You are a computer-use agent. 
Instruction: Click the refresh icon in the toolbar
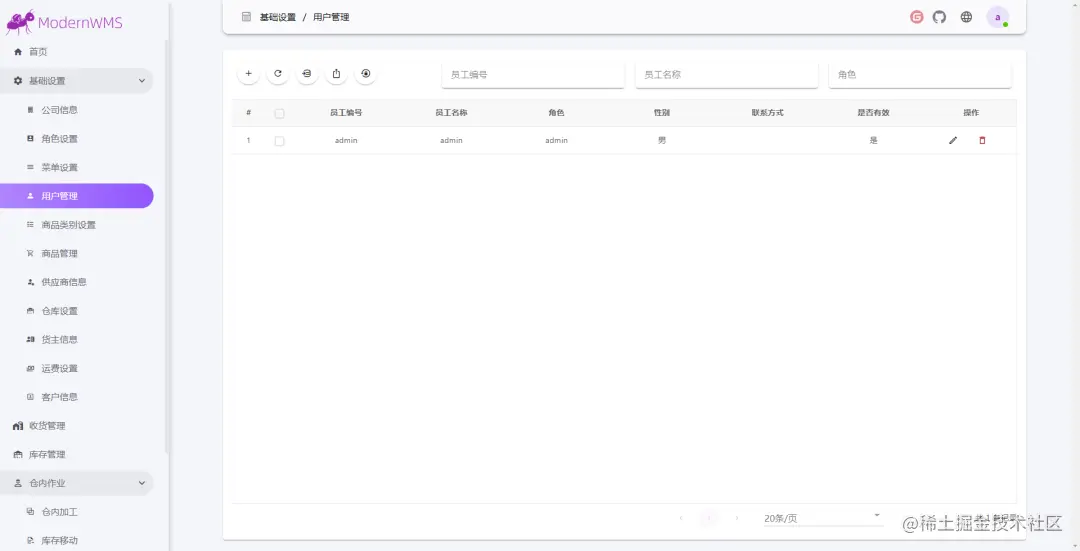coord(278,74)
